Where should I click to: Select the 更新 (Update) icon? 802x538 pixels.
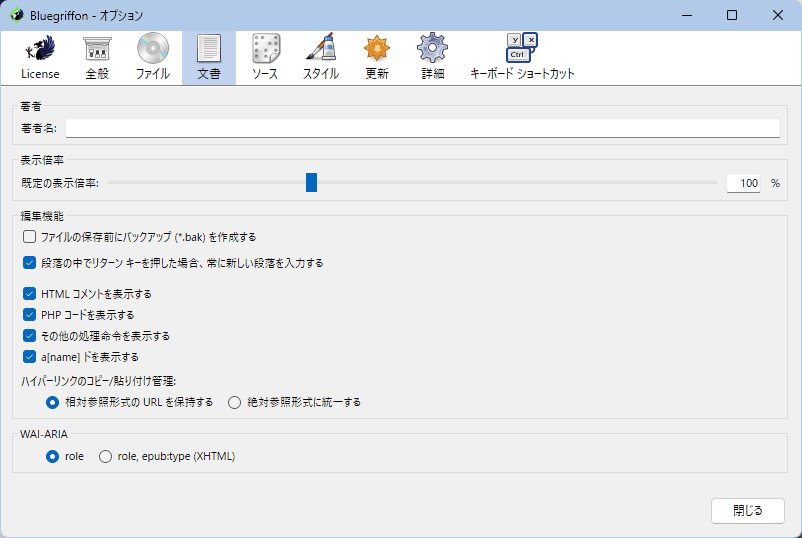pyautogui.click(x=377, y=57)
